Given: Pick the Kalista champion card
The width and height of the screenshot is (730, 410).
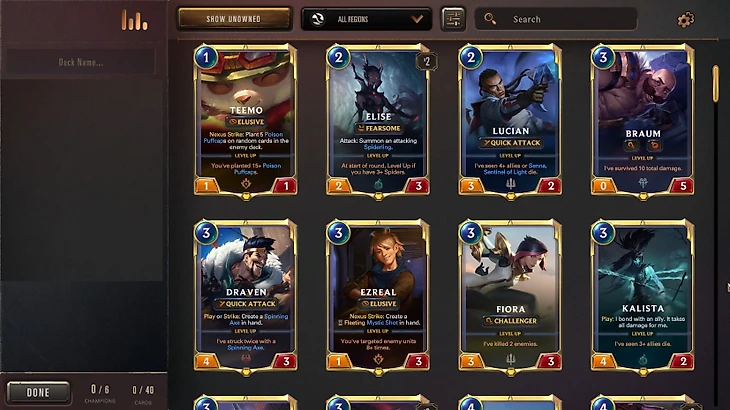Looking at the screenshot, I should [x=642, y=296].
